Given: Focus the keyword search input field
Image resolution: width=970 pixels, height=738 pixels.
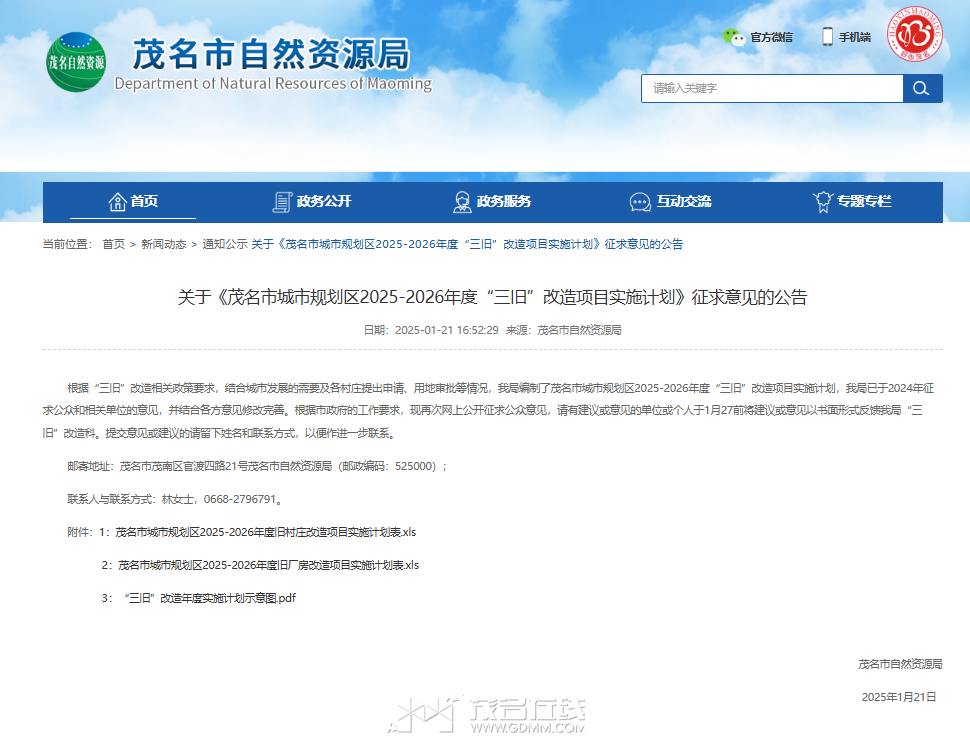Looking at the screenshot, I should [x=770, y=88].
